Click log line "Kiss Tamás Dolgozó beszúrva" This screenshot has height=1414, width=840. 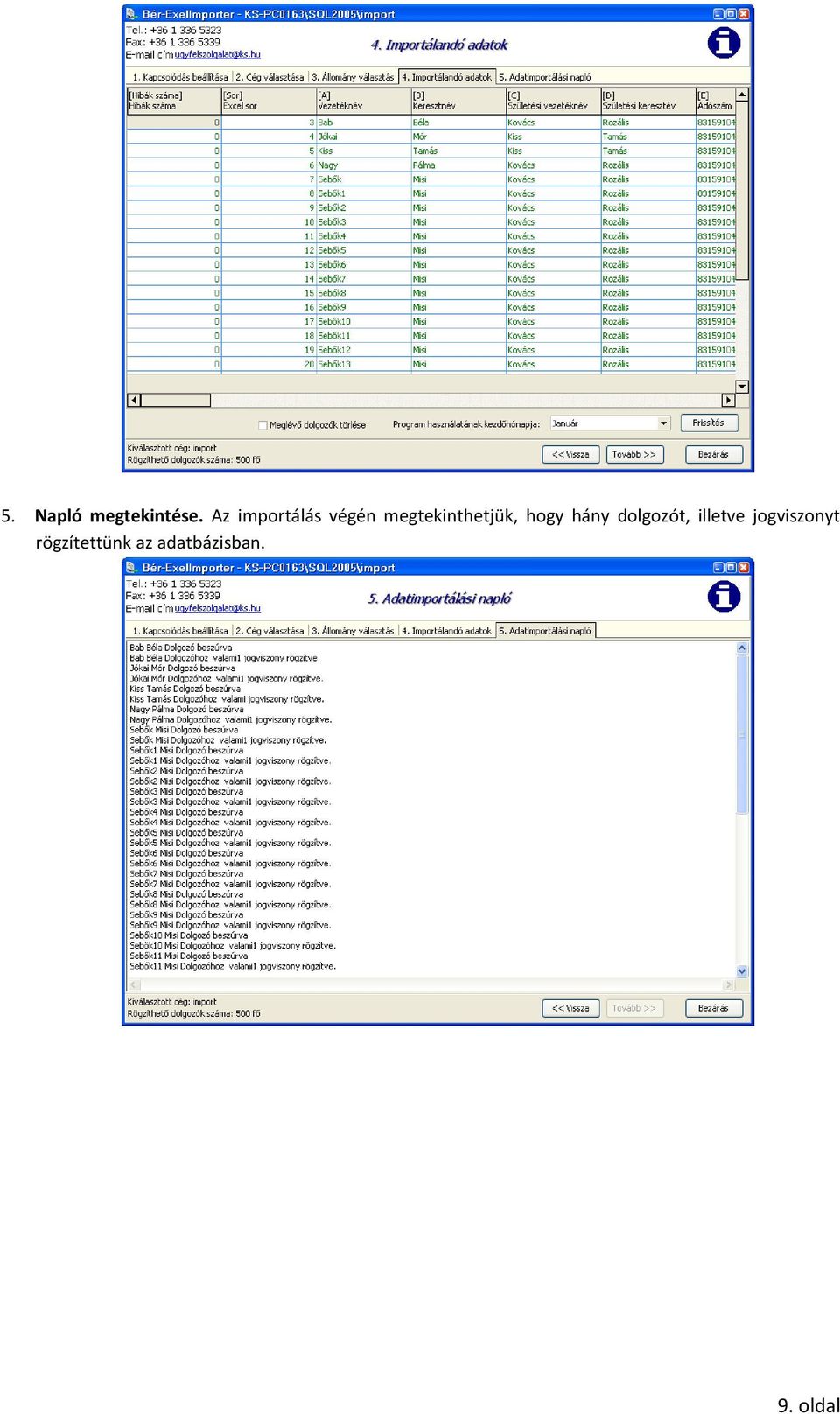point(185,689)
